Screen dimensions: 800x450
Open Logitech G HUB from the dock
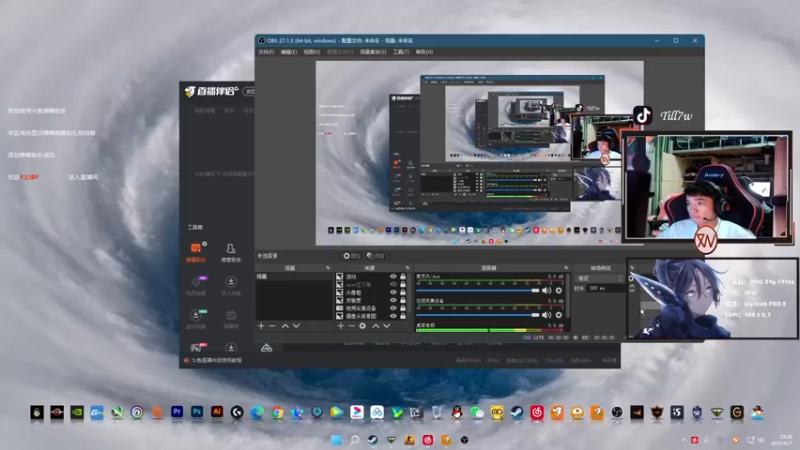pyautogui.click(x=237, y=412)
